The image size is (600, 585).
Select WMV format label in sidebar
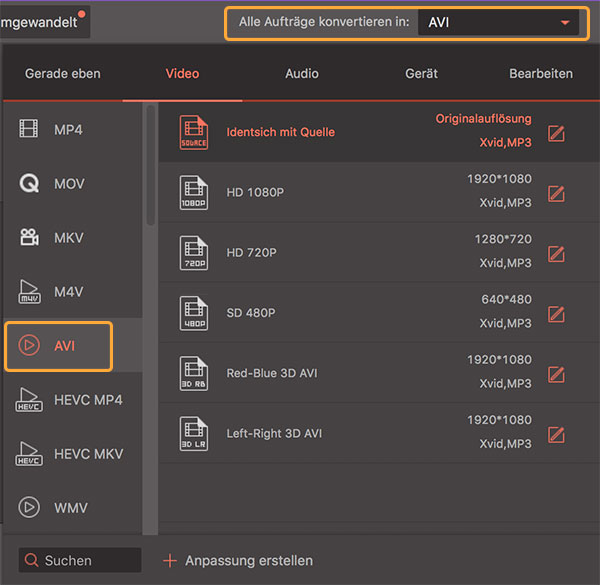(71, 508)
